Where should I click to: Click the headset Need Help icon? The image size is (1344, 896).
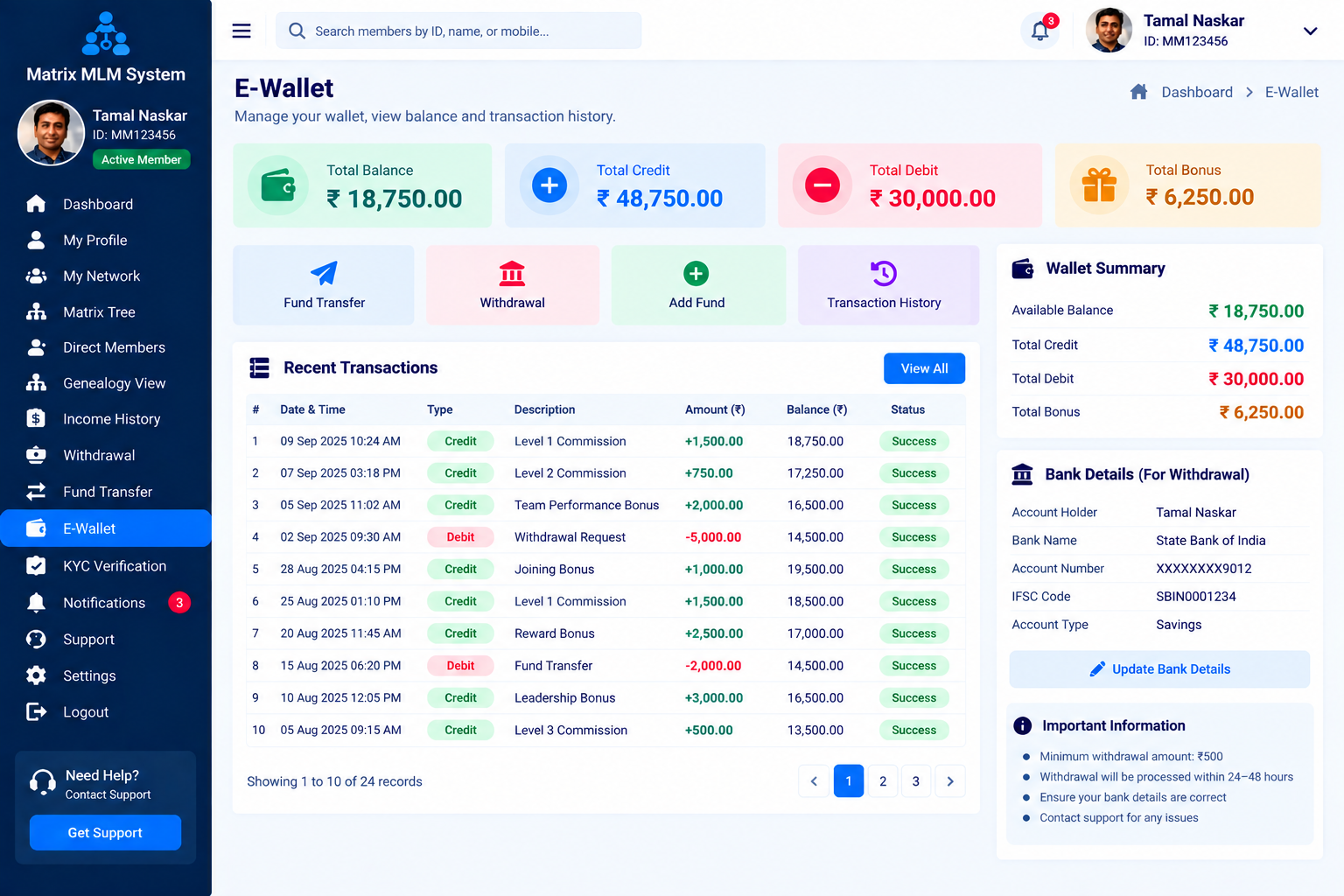(42, 782)
